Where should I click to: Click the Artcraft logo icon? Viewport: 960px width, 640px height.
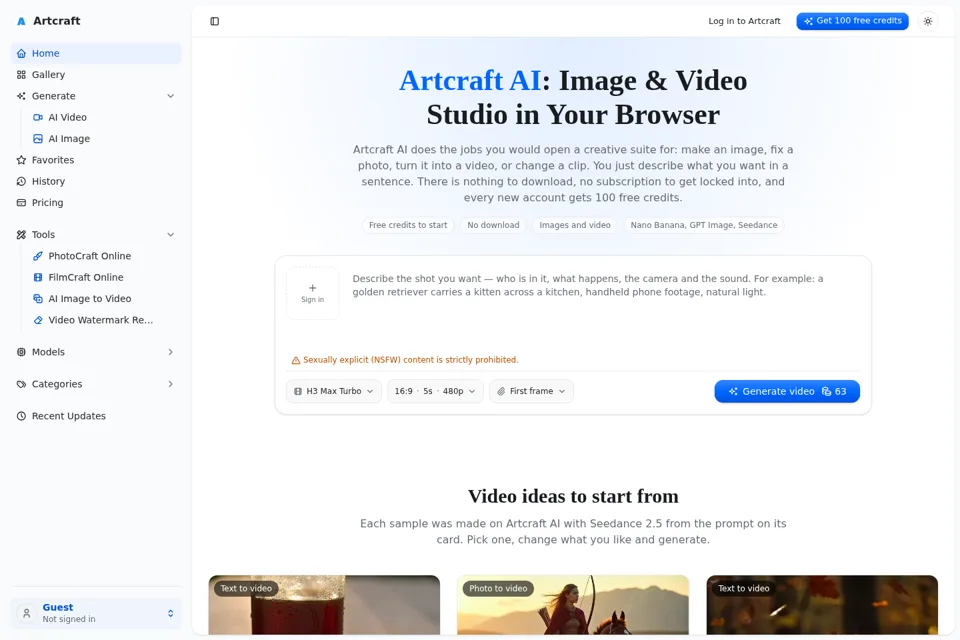(21, 21)
